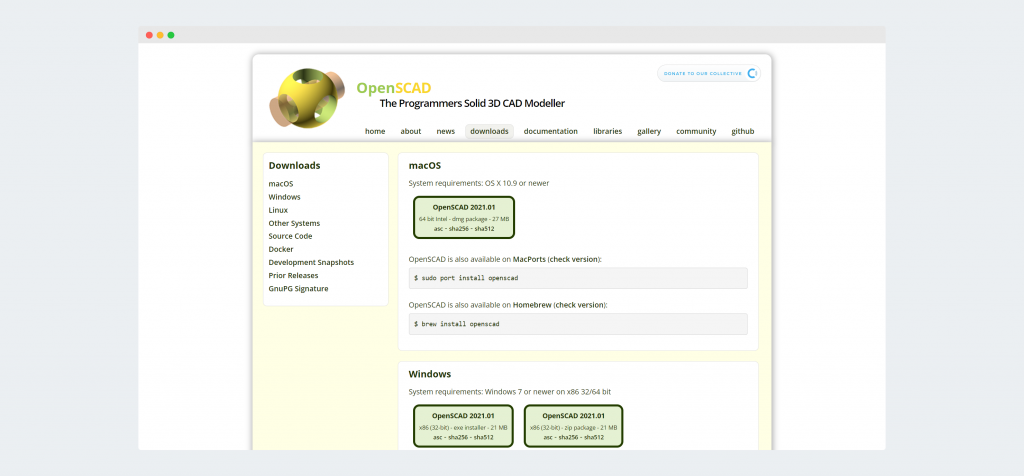1024x476 pixels.
Task: Open the news navigation item
Action: [445, 131]
